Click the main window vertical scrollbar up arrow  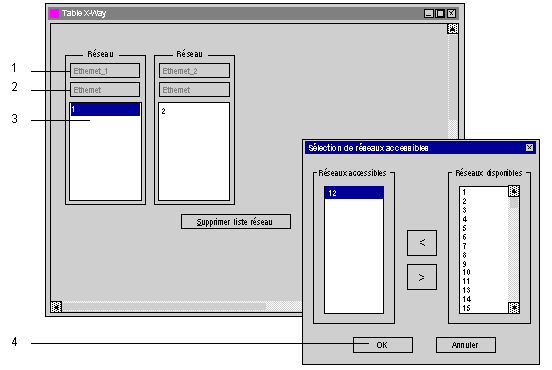coord(452,29)
